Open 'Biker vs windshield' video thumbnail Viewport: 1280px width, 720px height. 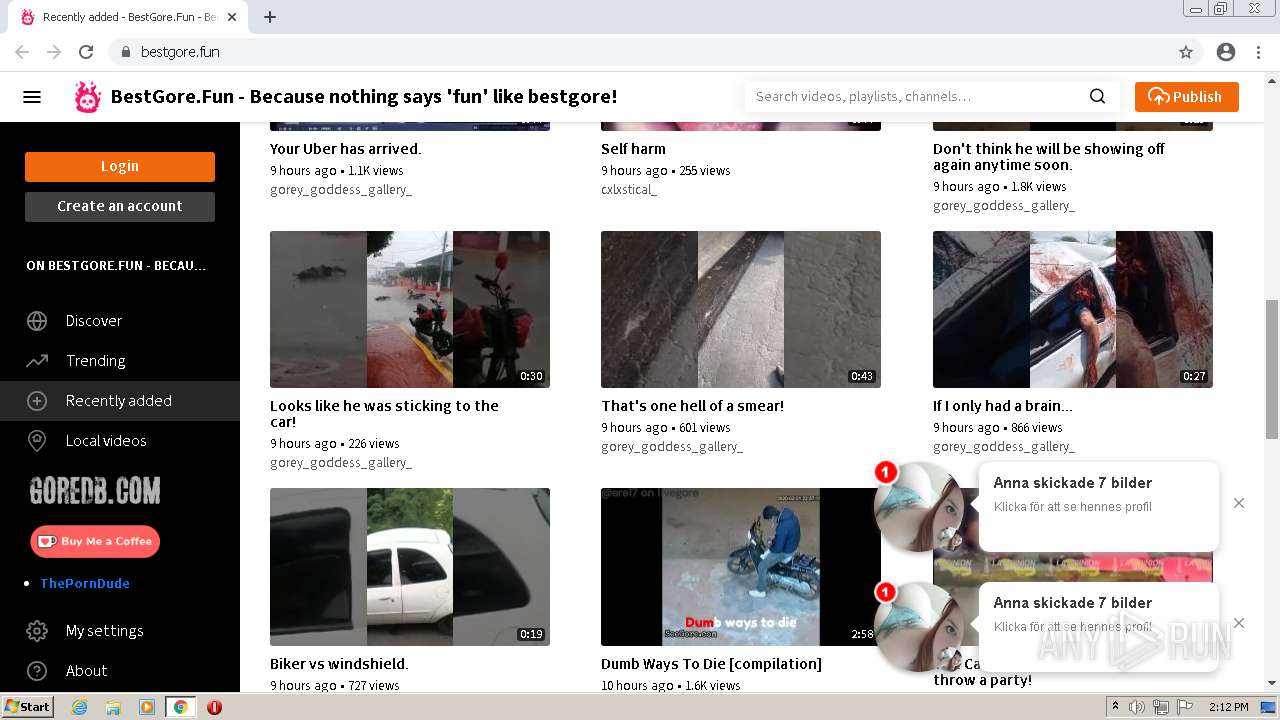point(410,567)
